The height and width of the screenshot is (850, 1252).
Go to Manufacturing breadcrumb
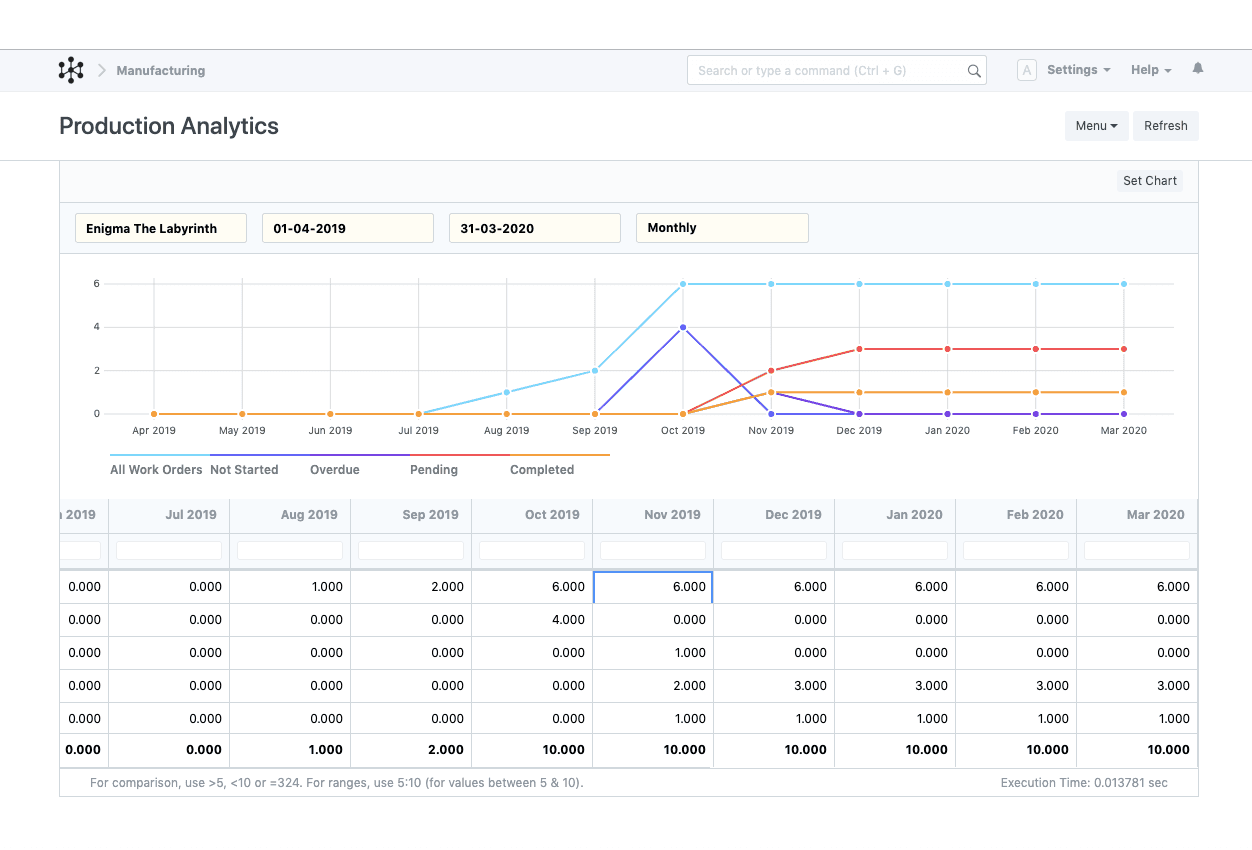coord(161,71)
